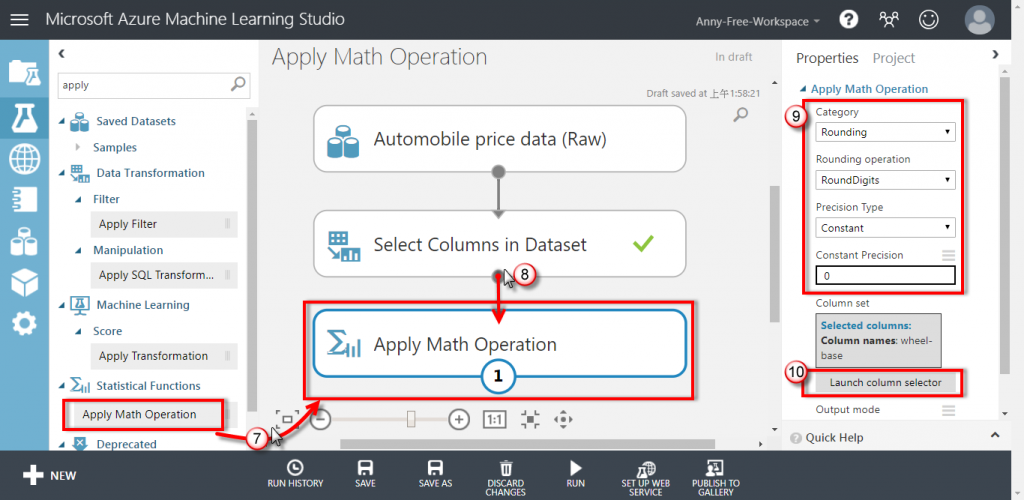Screen dimensions: 1024x500
Task: Open Experiments flask icon in sidebar
Action: pyautogui.click(x=24, y=117)
